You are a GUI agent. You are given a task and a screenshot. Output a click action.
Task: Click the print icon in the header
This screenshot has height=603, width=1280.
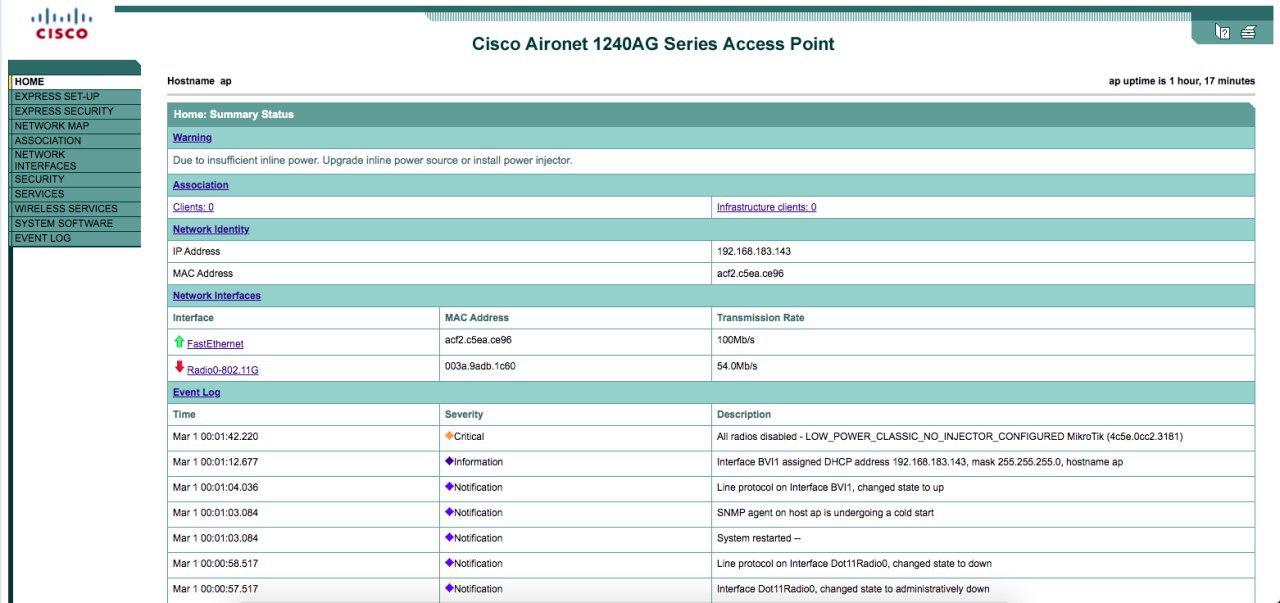[1248, 32]
